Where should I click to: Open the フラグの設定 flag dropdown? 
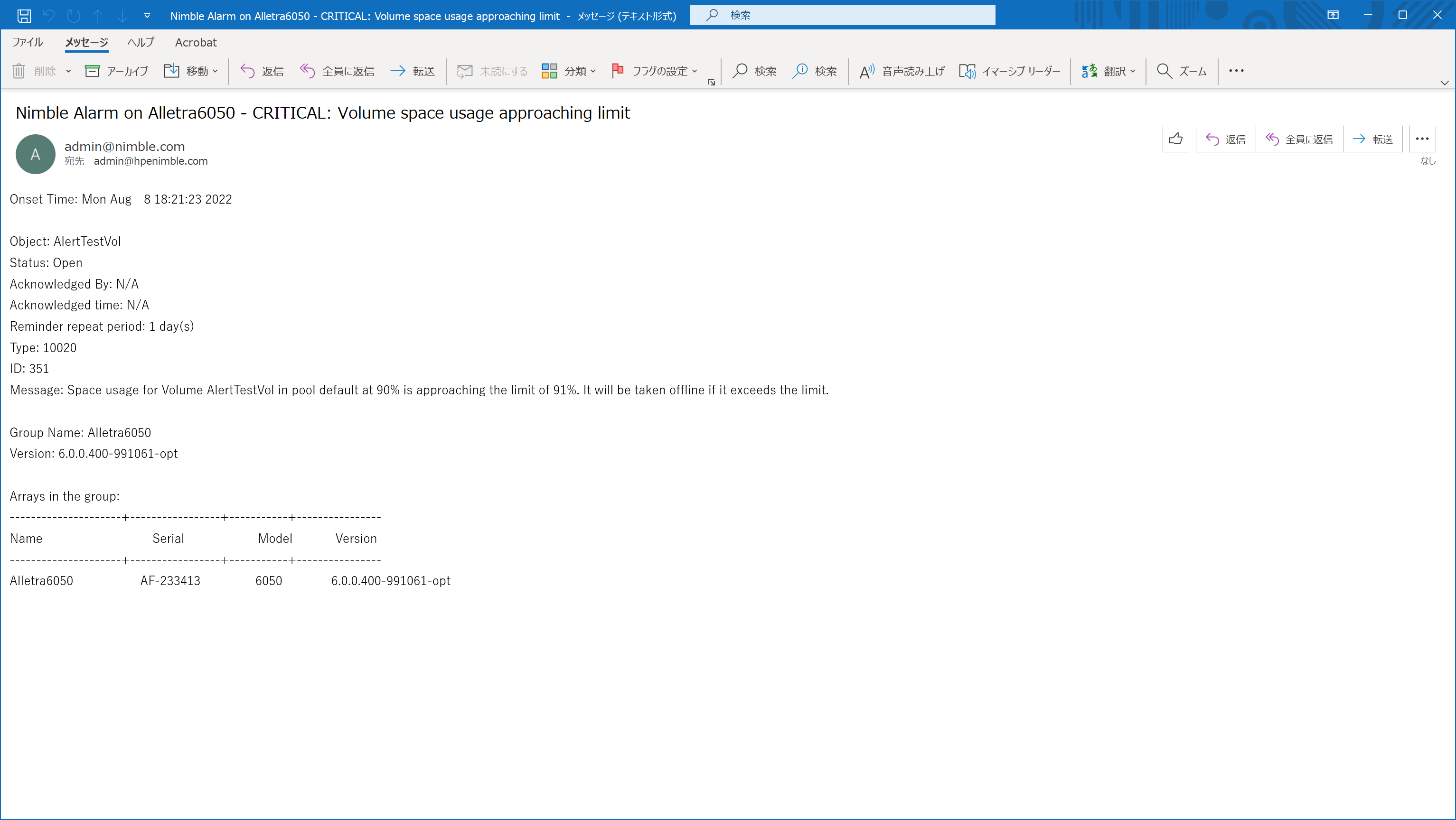point(655,71)
